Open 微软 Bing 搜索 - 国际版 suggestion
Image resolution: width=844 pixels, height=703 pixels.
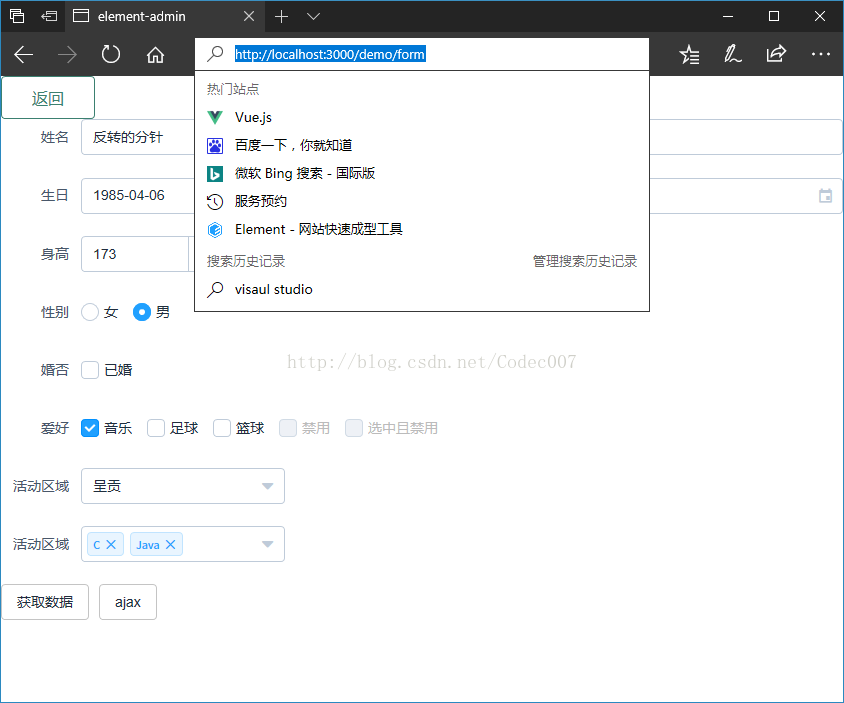click(422, 173)
